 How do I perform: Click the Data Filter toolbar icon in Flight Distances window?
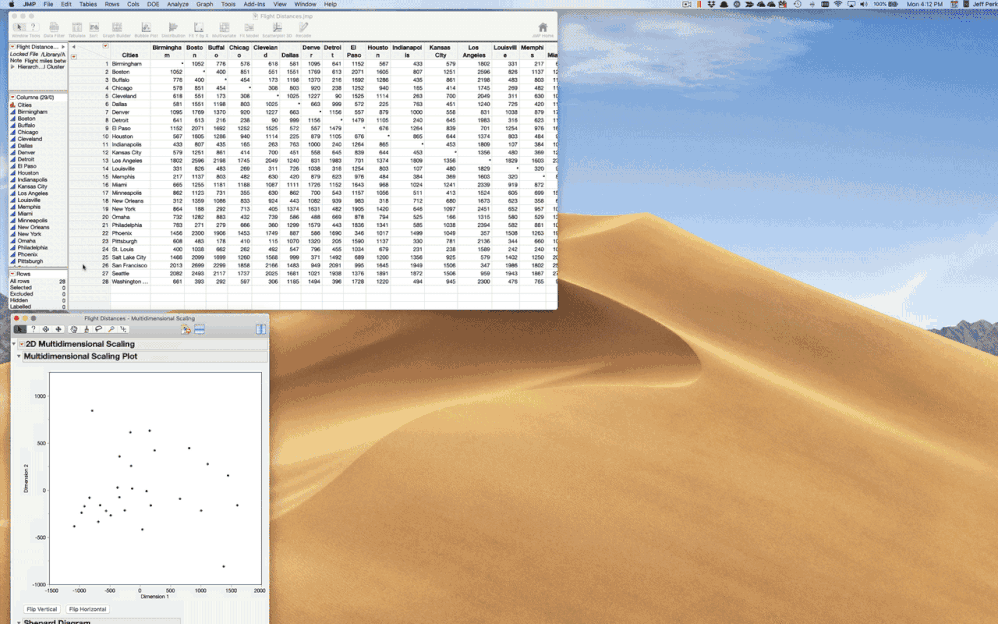pyautogui.click(x=54, y=29)
